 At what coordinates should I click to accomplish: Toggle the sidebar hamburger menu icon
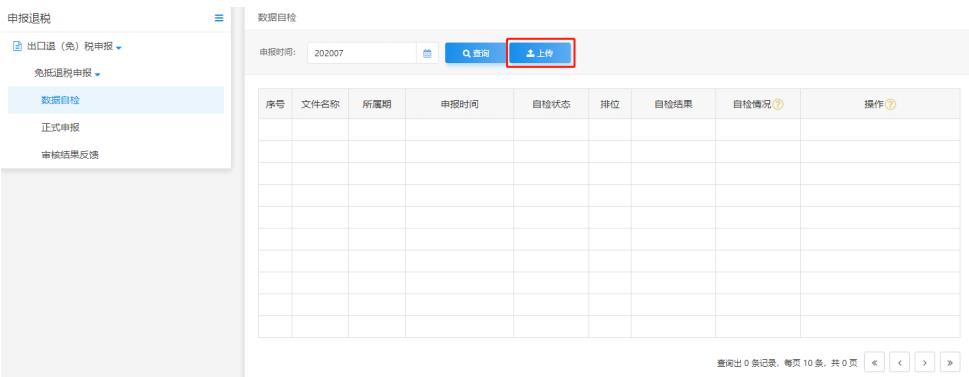(x=219, y=19)
